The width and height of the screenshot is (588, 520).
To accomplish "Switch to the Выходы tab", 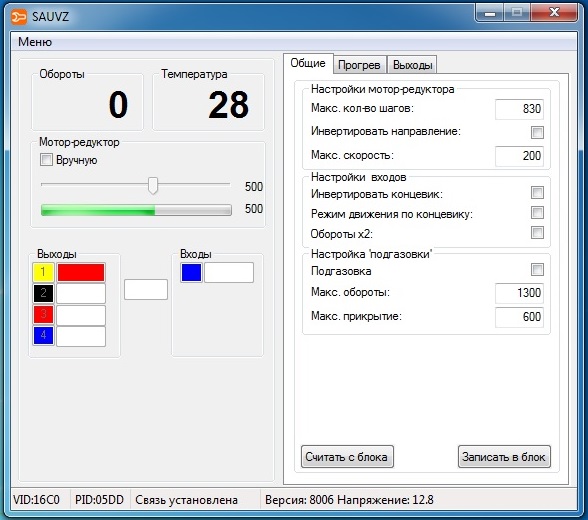I will coord(412,65).
